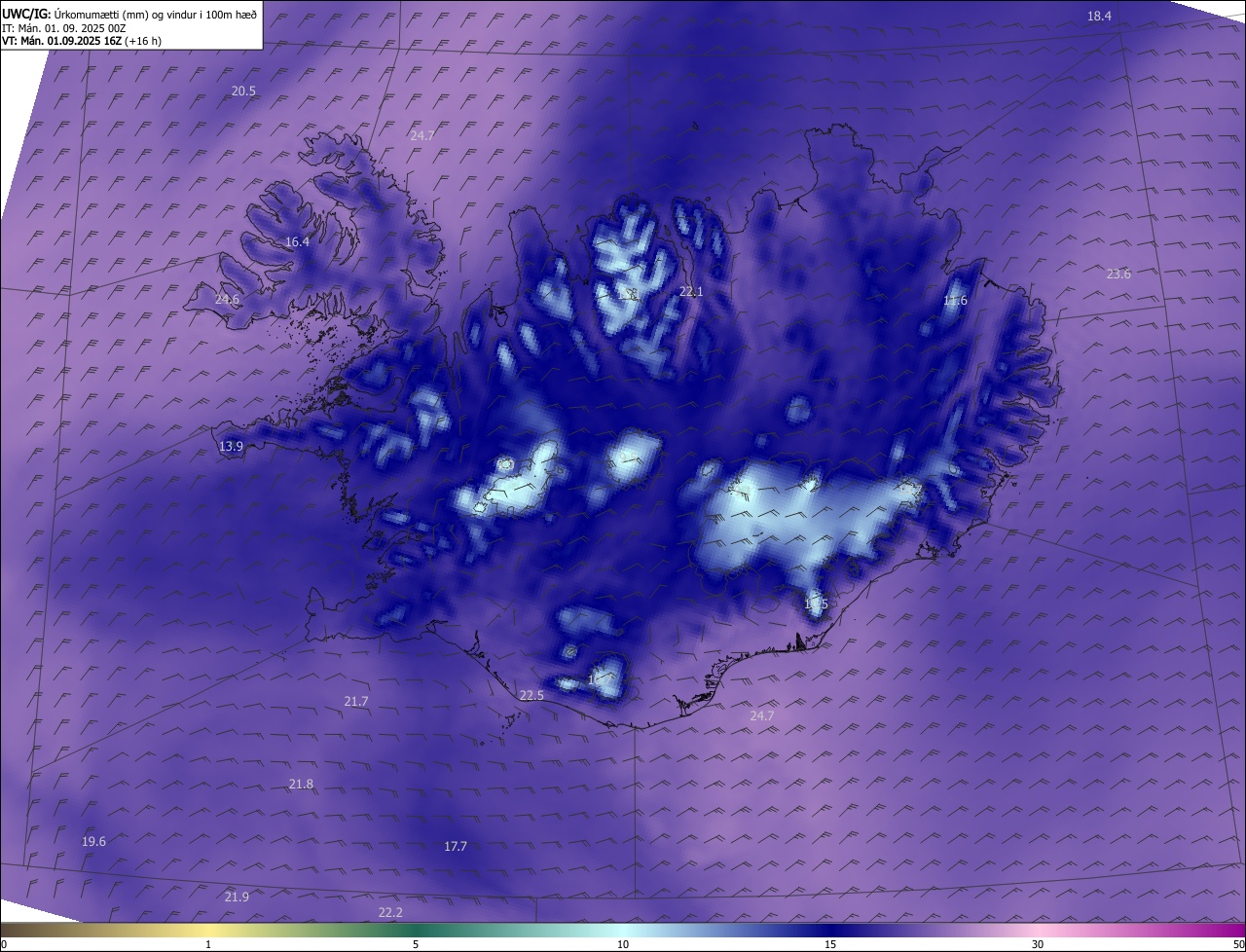Click the 23.6 value off the east coast

(x=1118, y=274)
